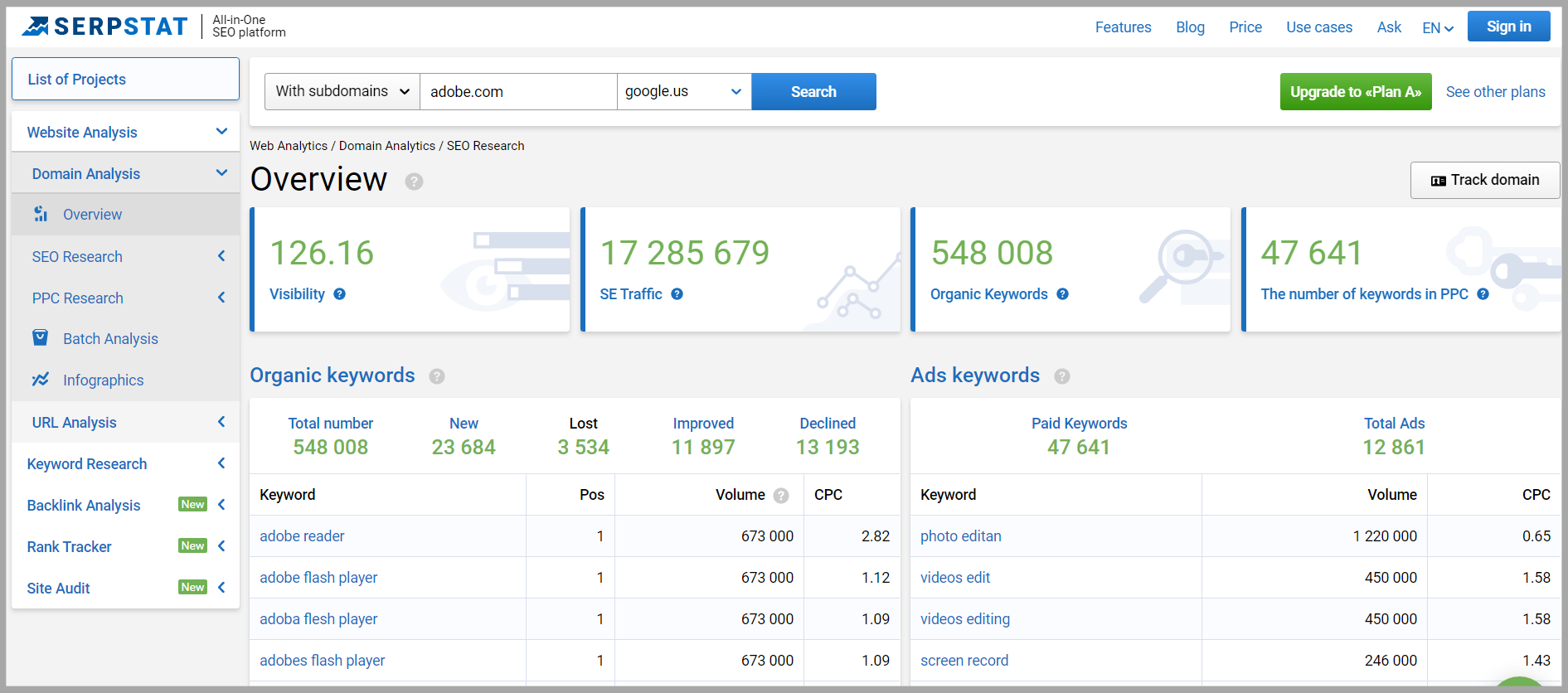Image resolution: width=1568 pixels, height=693 pixels.
Task: Open the screen record ads keyword
Action: click(964, 661)
